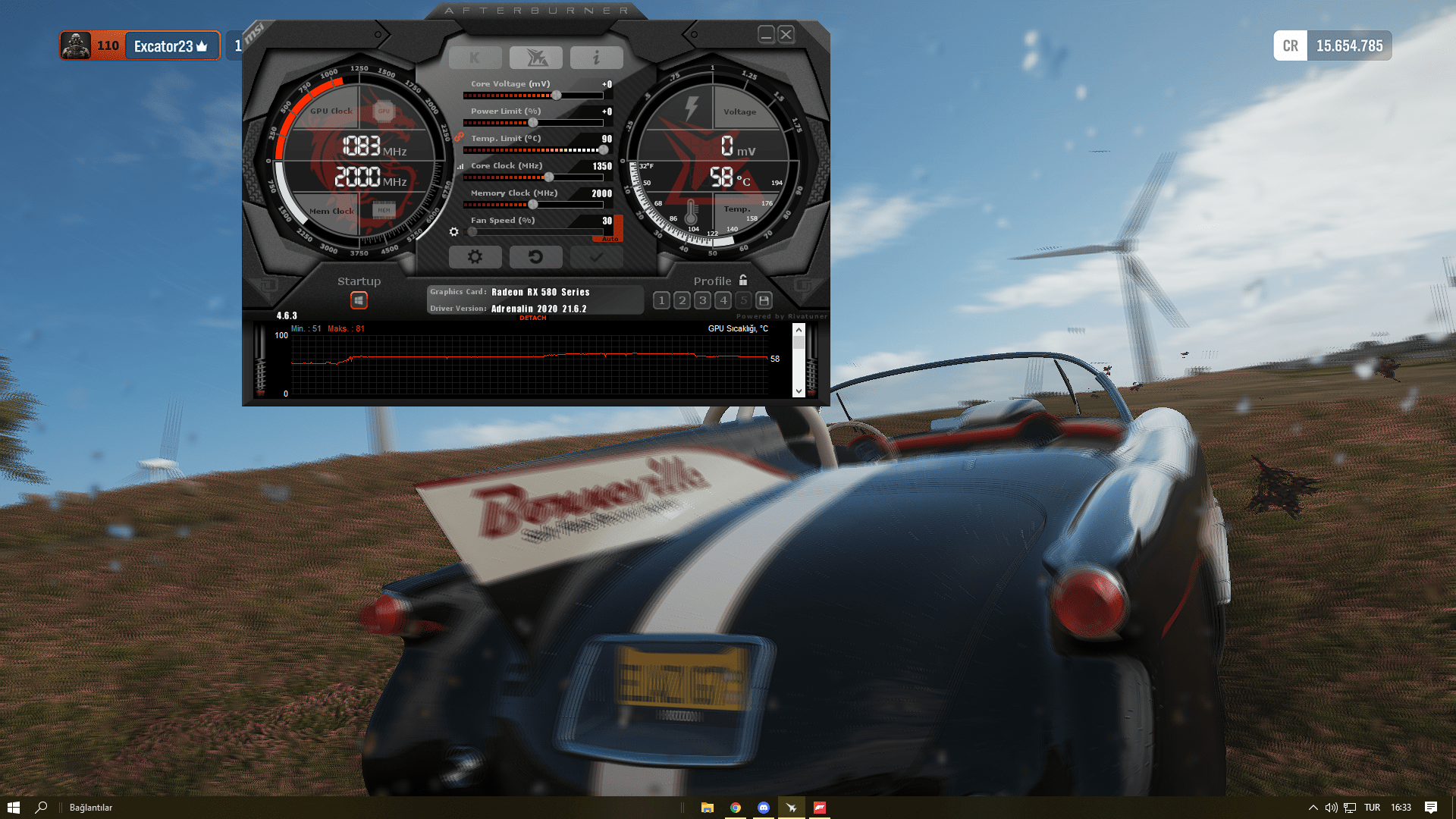Toggle power and temp limit link icon
The height and width of the screenshot is (819, 1456).
pos(459,137)
